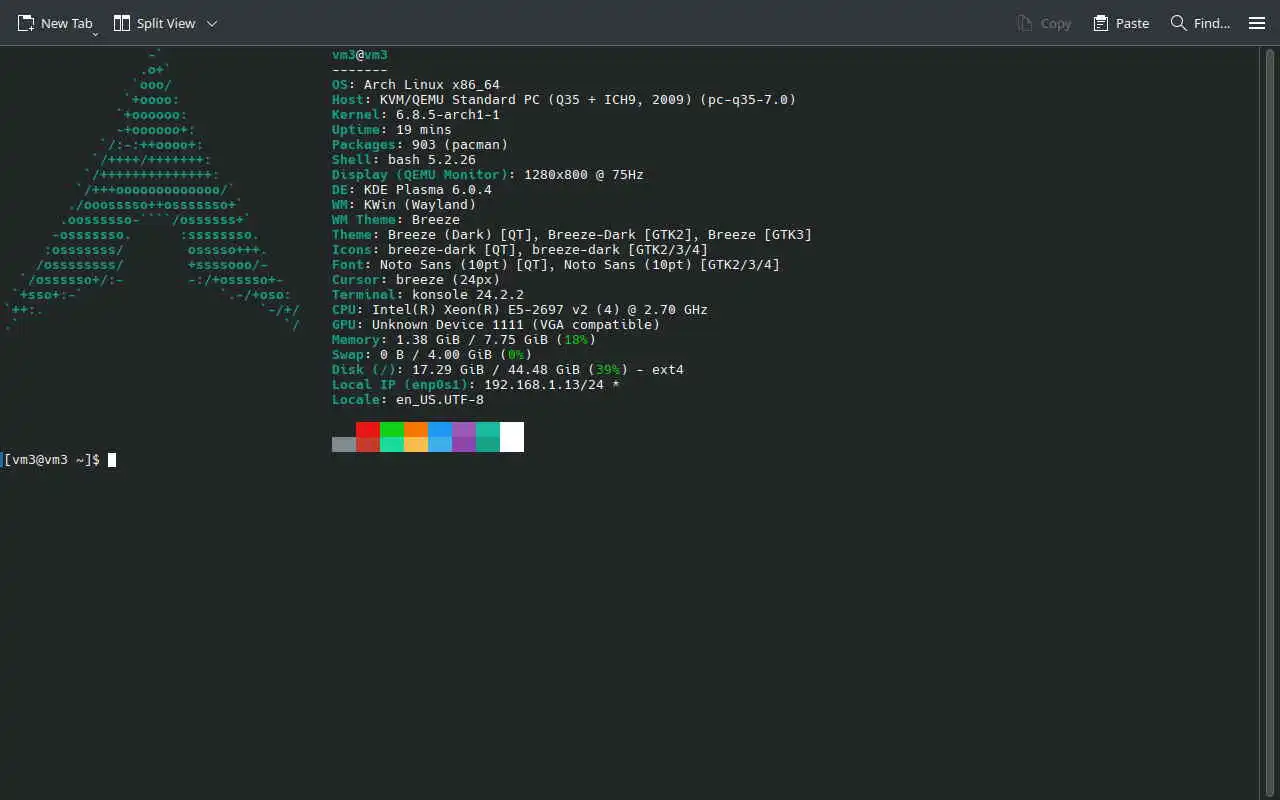Image resolution: width=1280 pixels, height=800 pixels.
Task: Click the bright orange color block
Action: pos(416,429)
